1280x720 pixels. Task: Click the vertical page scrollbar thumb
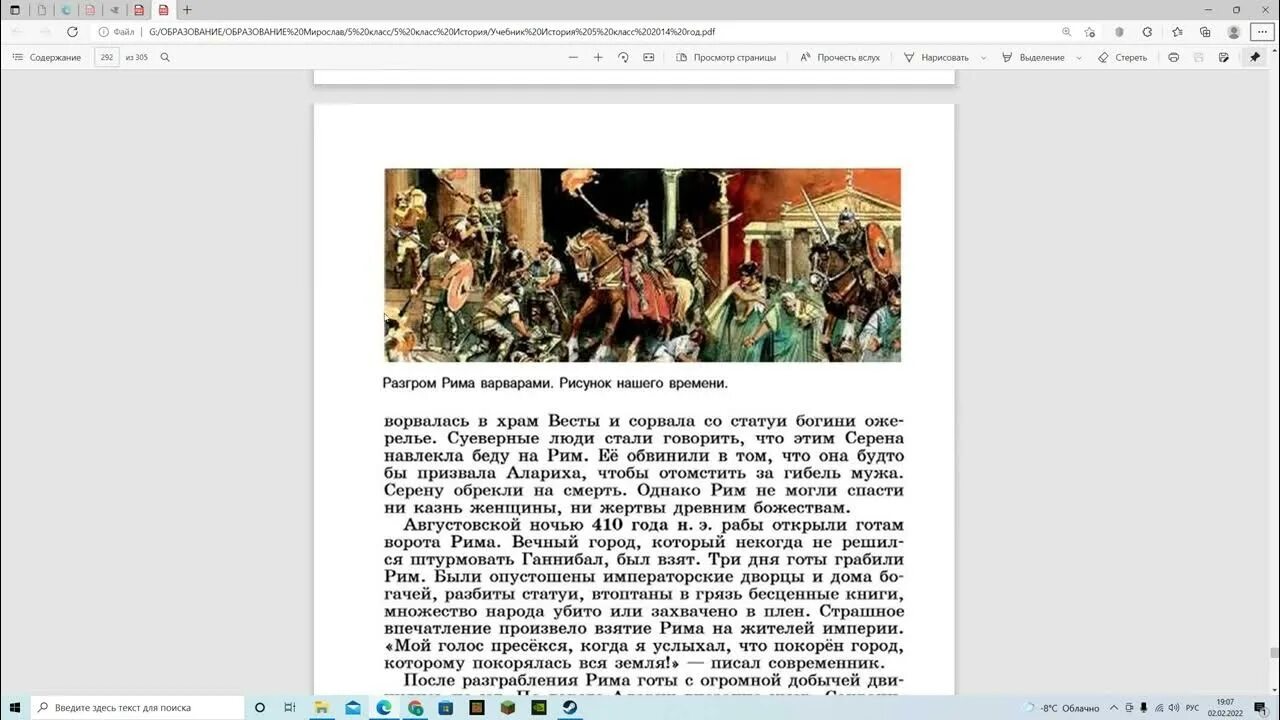(1274, 654)
